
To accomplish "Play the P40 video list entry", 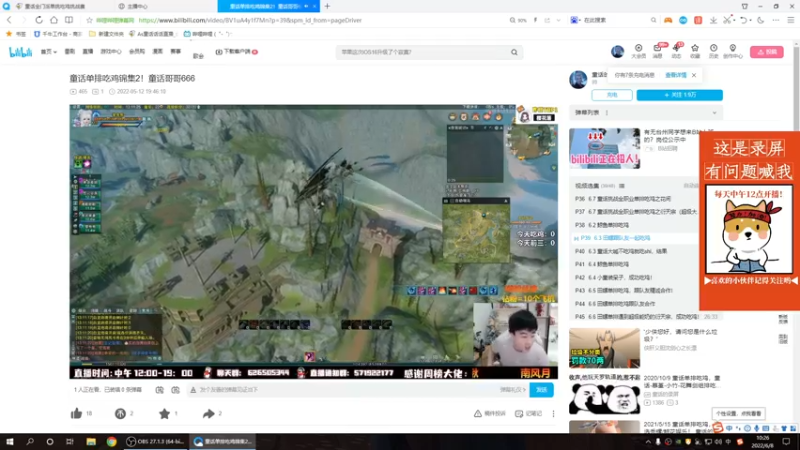I will tap(635, 251).
